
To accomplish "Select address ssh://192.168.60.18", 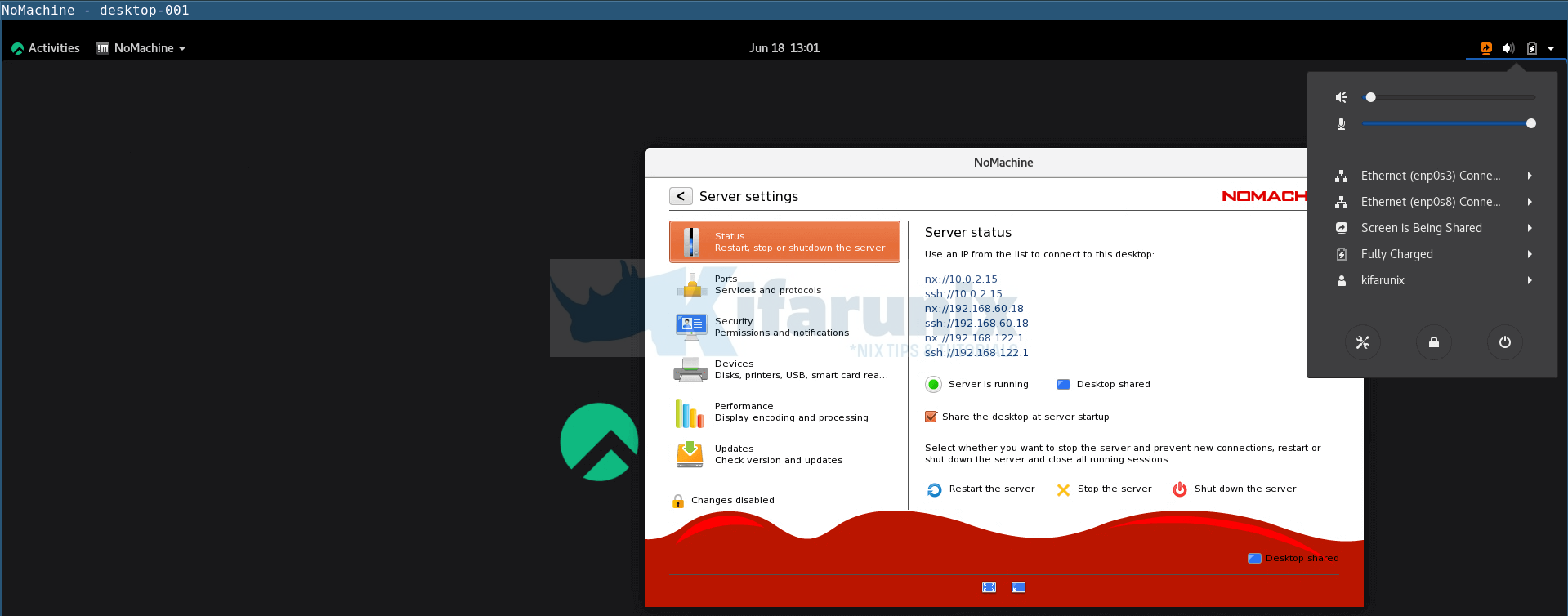I will point(976,323).
